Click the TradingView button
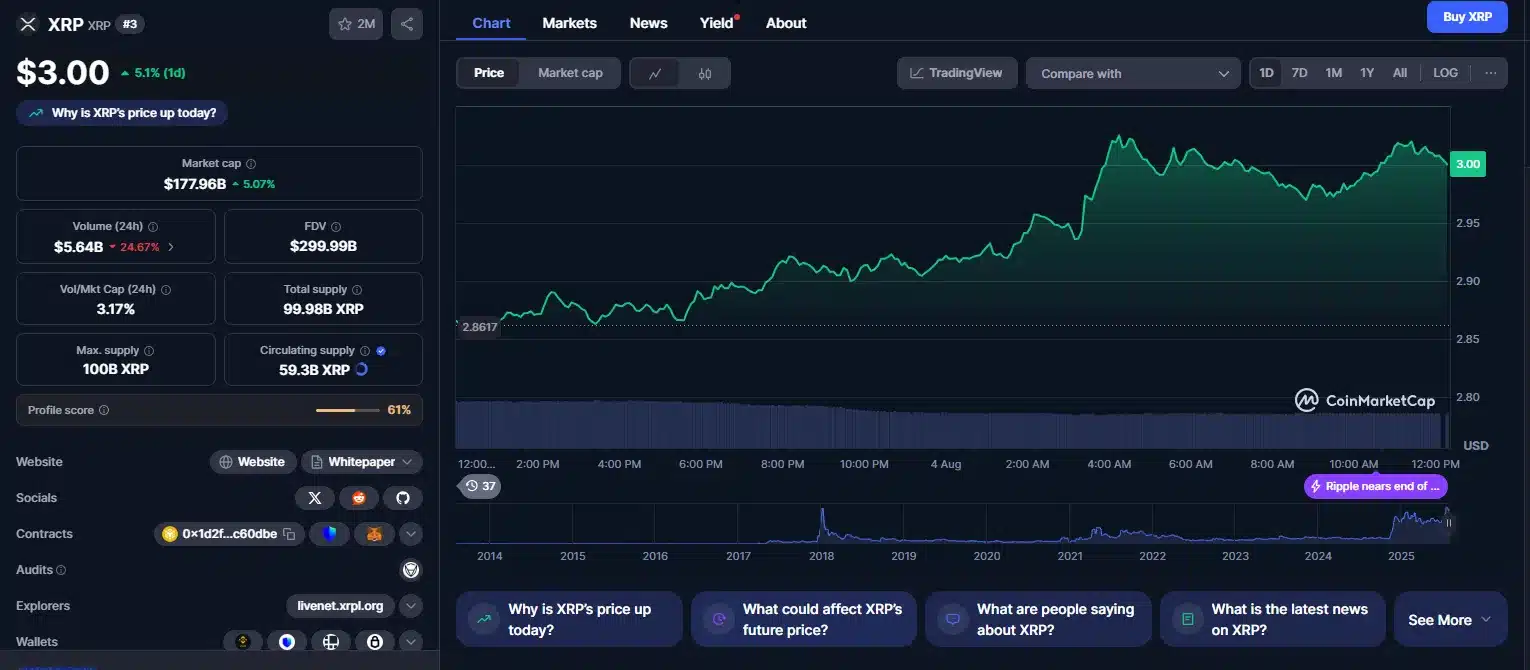Image resolution: width=1530 pixels, height=670 pixels. pos(957,73)
